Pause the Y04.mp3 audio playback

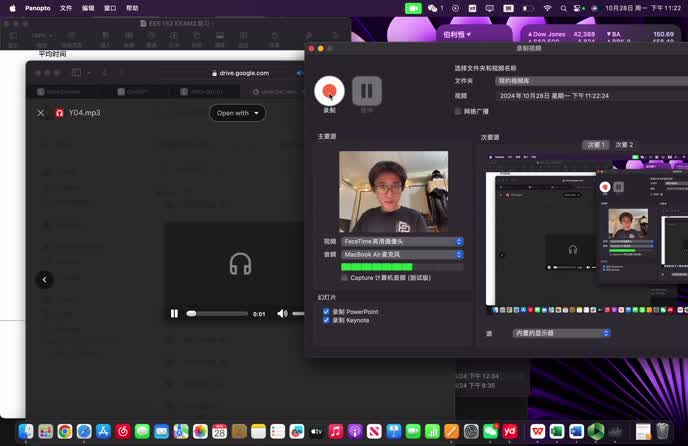coord(174,313)
